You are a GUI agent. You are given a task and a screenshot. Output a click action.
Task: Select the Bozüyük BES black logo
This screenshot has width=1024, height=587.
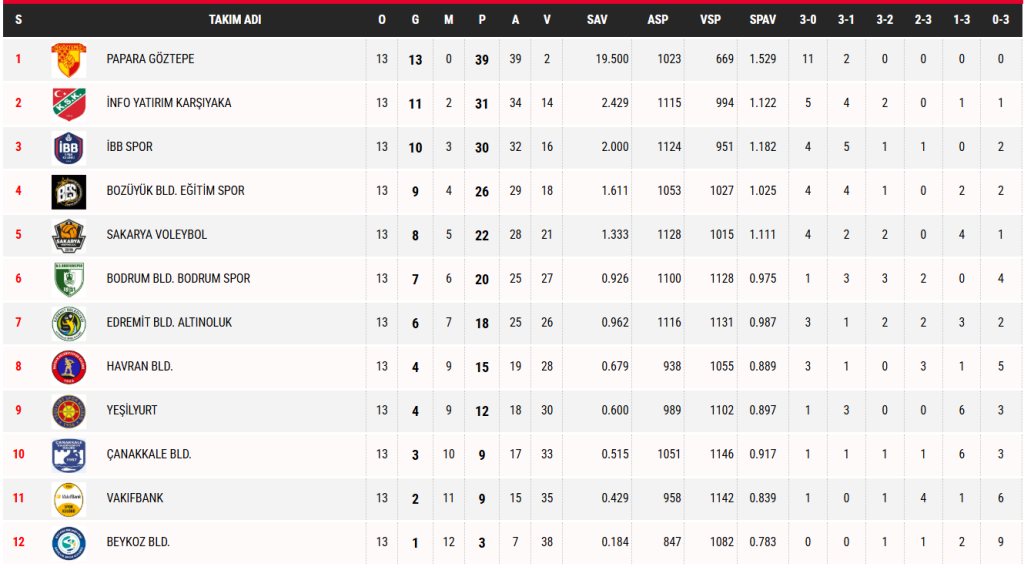click(69, 191)
